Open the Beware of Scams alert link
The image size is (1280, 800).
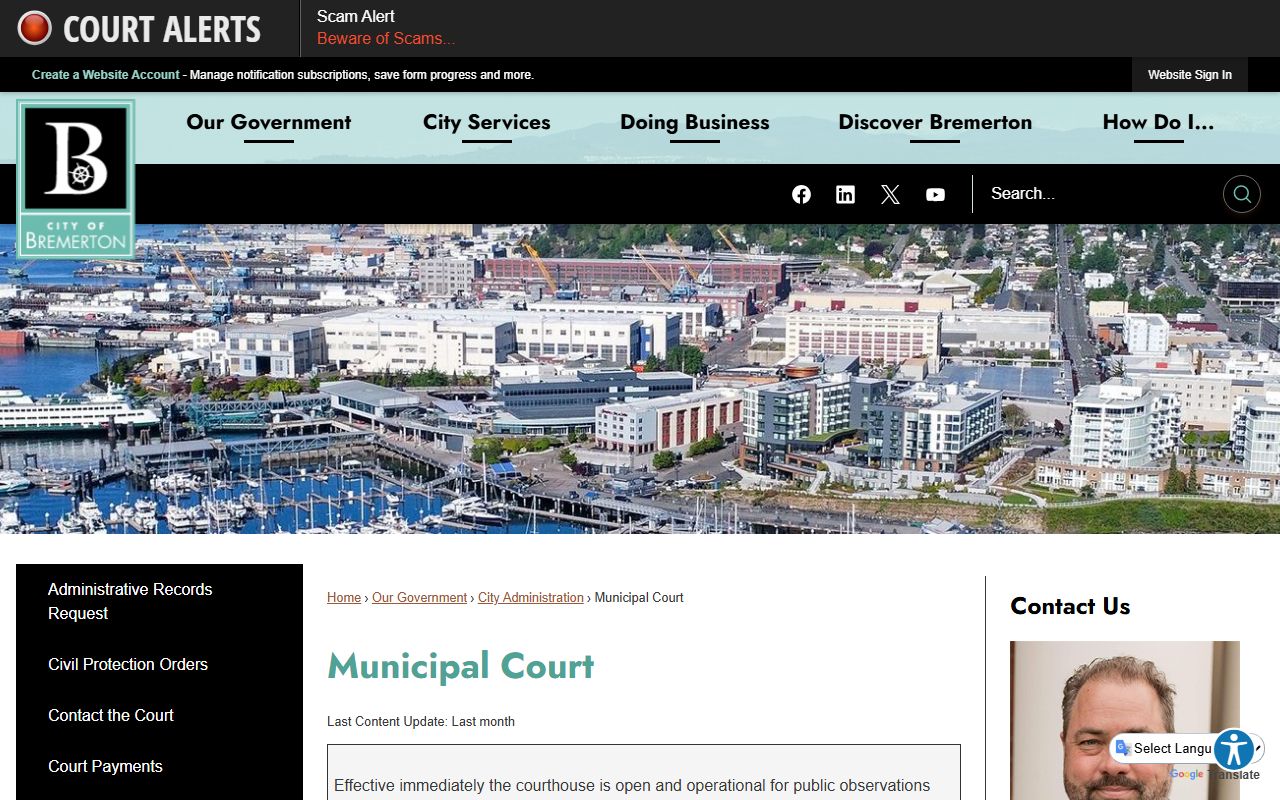pos(386,39)
